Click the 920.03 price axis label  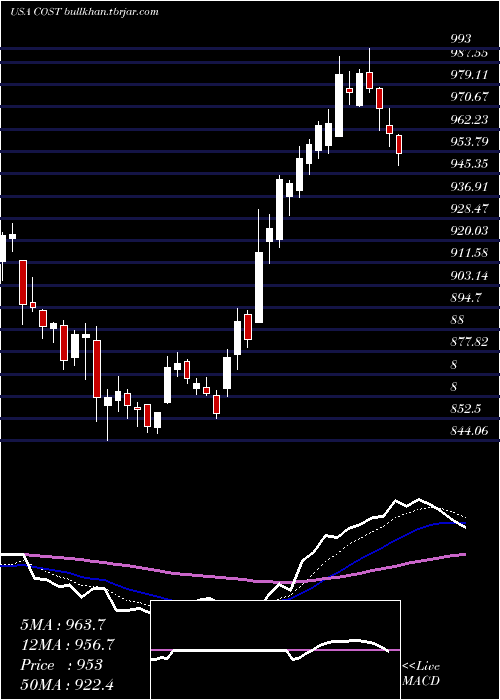(469, 231)
